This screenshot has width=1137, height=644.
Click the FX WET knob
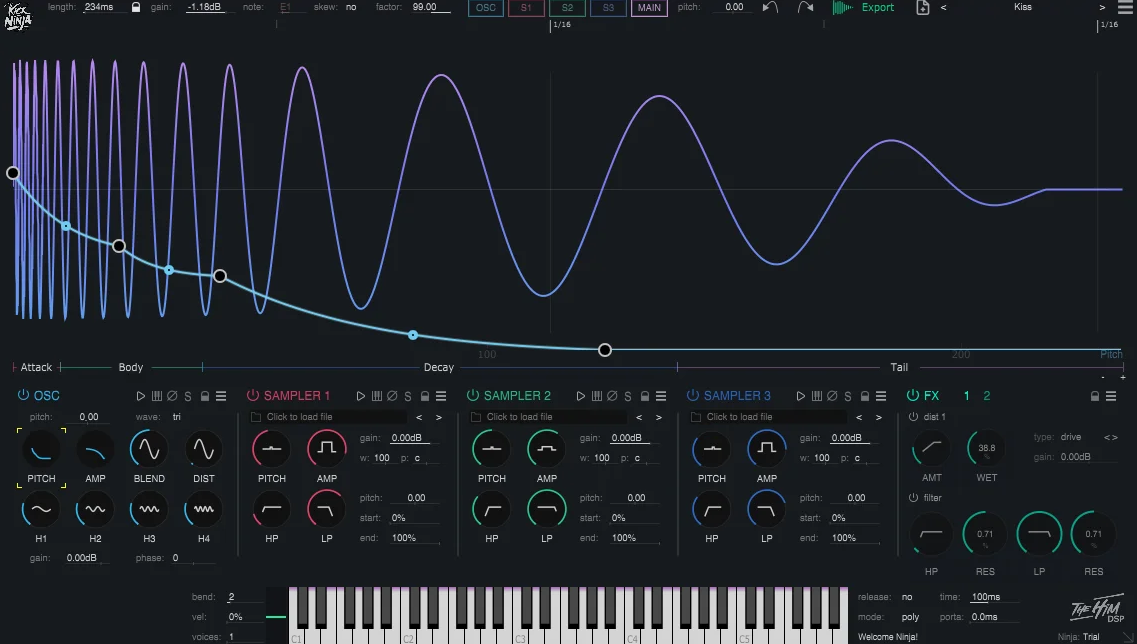point(986,449)
